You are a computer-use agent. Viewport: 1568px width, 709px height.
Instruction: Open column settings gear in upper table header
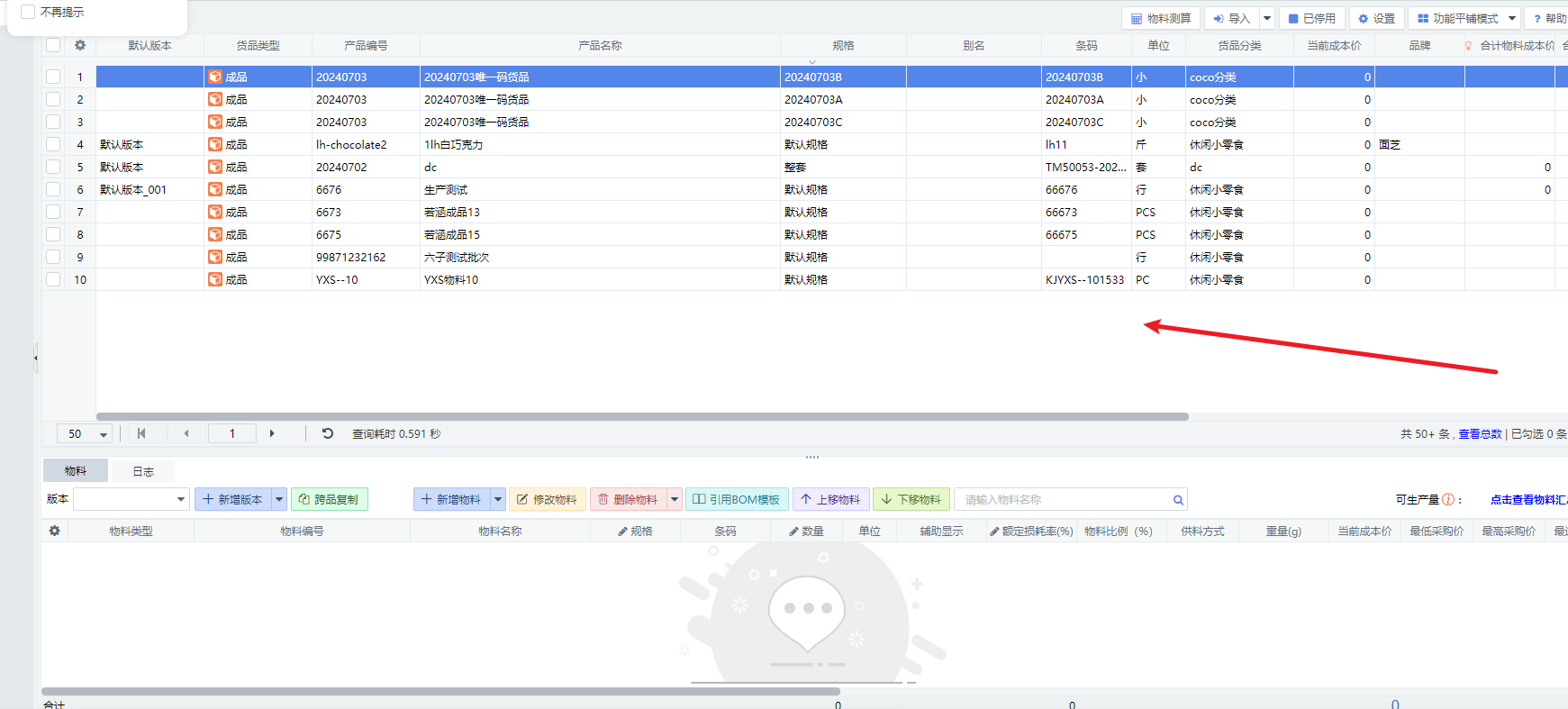pyautogui.click(x=80, y=45)
